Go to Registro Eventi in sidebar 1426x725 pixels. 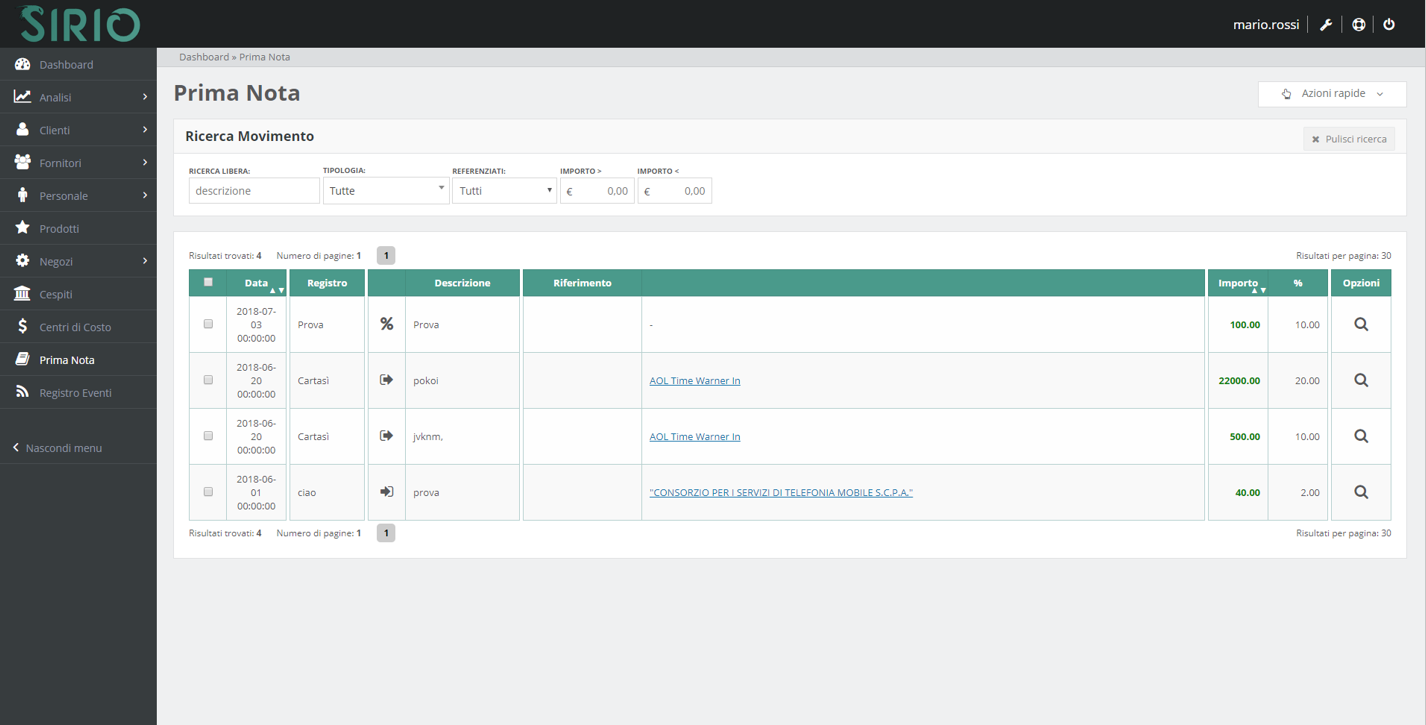(x=75, y=393)
